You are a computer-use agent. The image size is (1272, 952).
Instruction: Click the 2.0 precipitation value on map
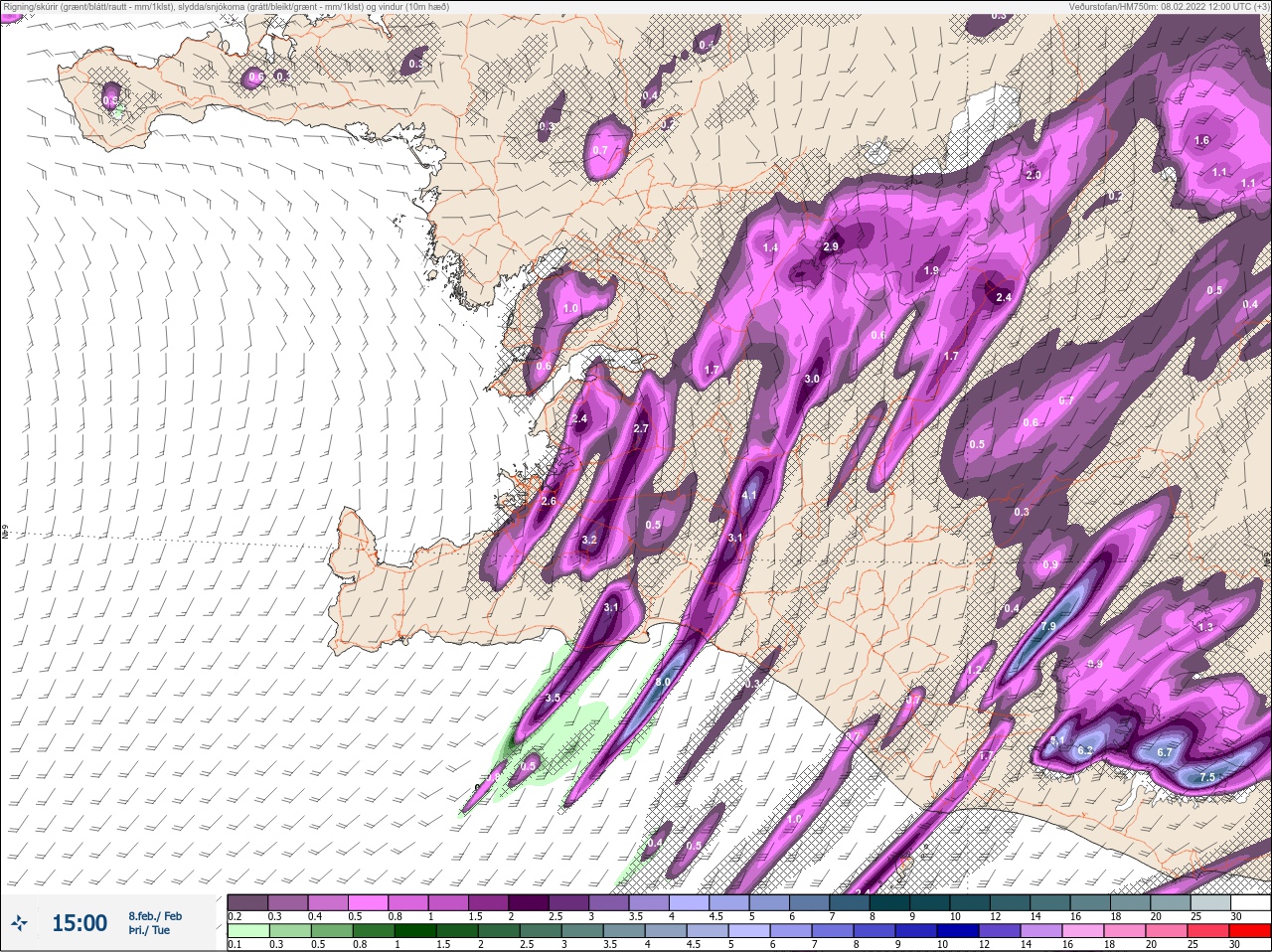pyautogui.click(x=1033, y=175)
